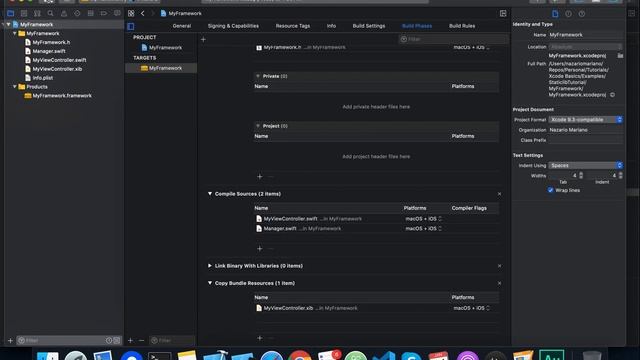Switch to the Info tab
The image size is (640, 360).
pos(331,26)
